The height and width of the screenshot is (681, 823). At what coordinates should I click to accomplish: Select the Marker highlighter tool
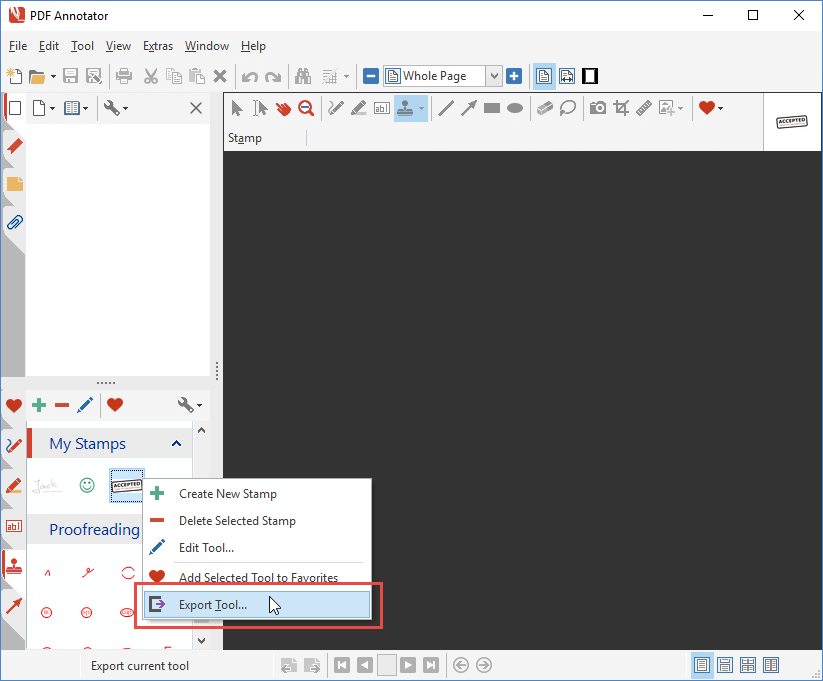tap(358, 108)
